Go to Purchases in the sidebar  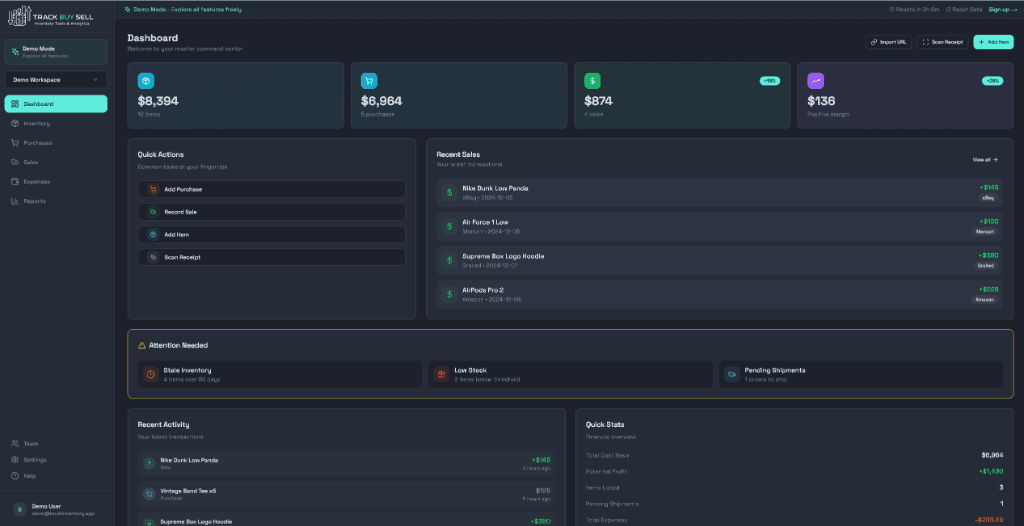(x=56, y=142)
